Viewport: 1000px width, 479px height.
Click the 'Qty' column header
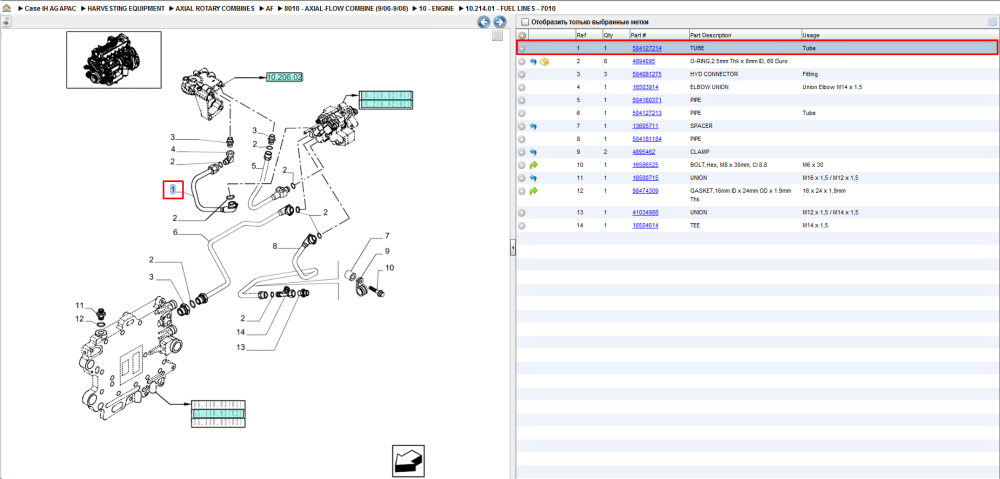608,35
